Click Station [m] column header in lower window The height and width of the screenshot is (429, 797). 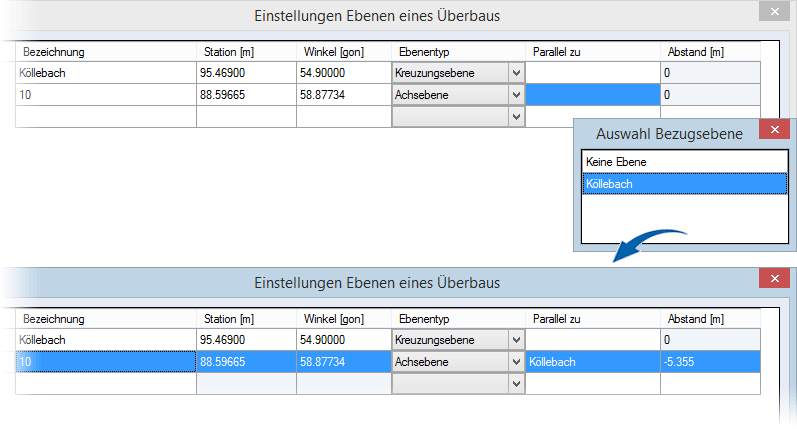point(247,319)
